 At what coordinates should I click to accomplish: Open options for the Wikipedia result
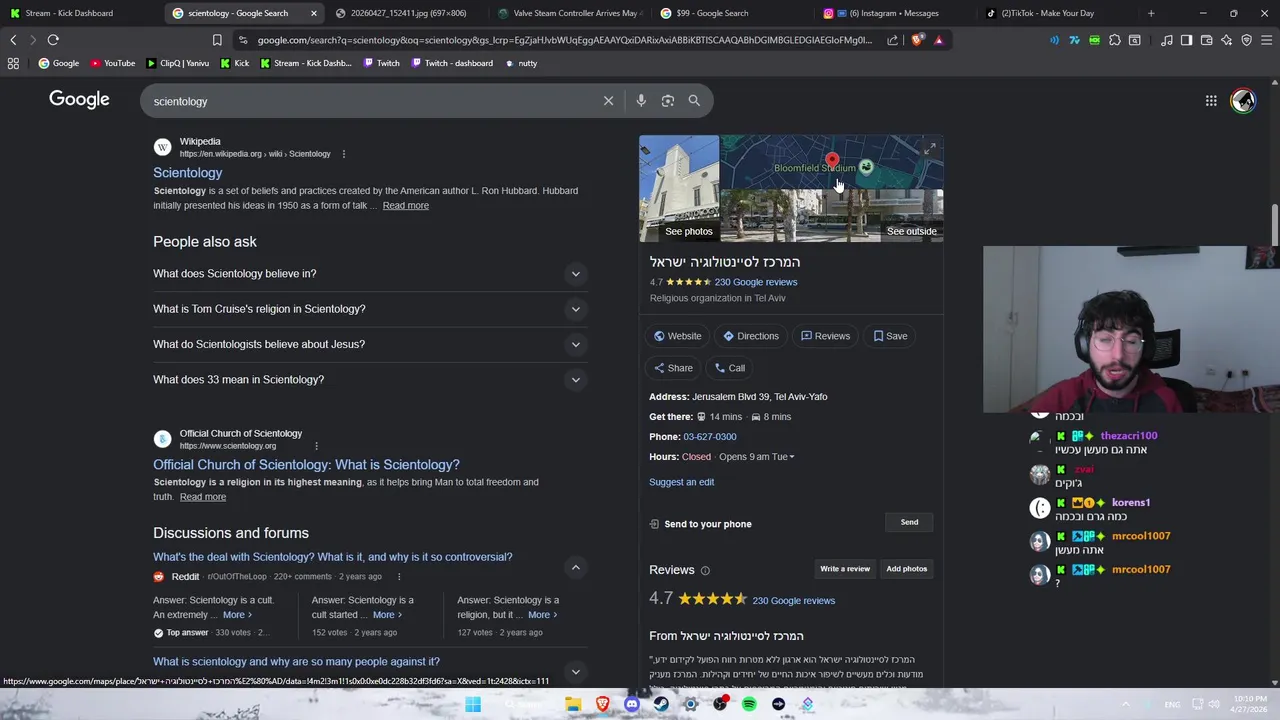tap(343, 154)
